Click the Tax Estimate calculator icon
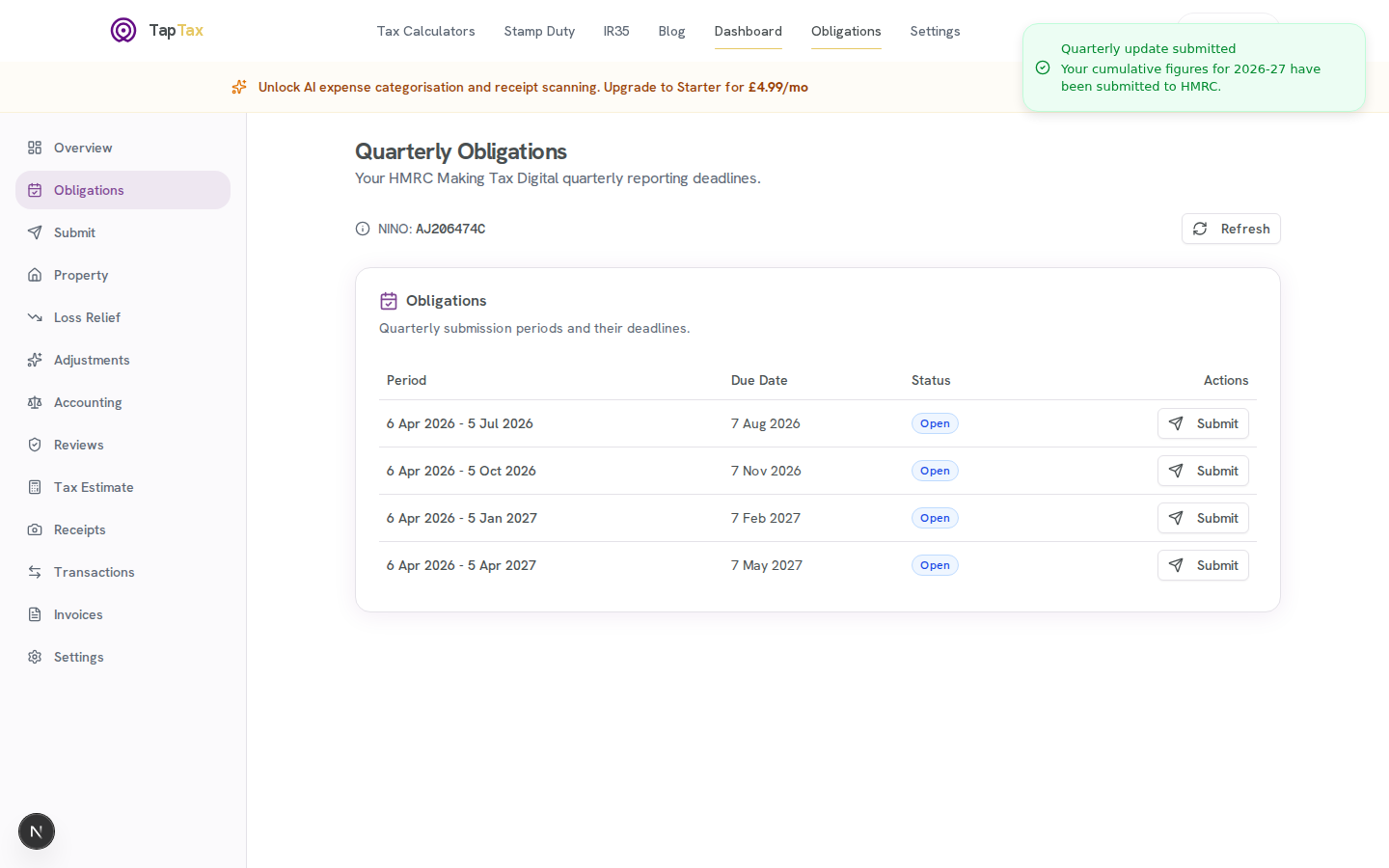This screenshot has height=868, width=1389. [35, 487]
